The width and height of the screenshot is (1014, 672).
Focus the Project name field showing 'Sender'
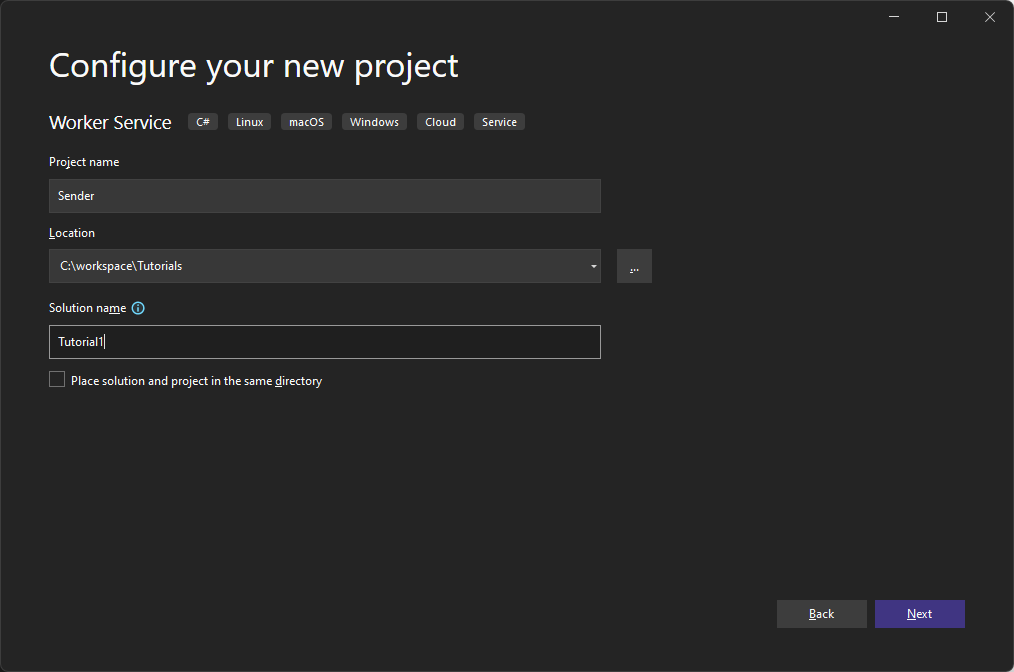(324, 196)
